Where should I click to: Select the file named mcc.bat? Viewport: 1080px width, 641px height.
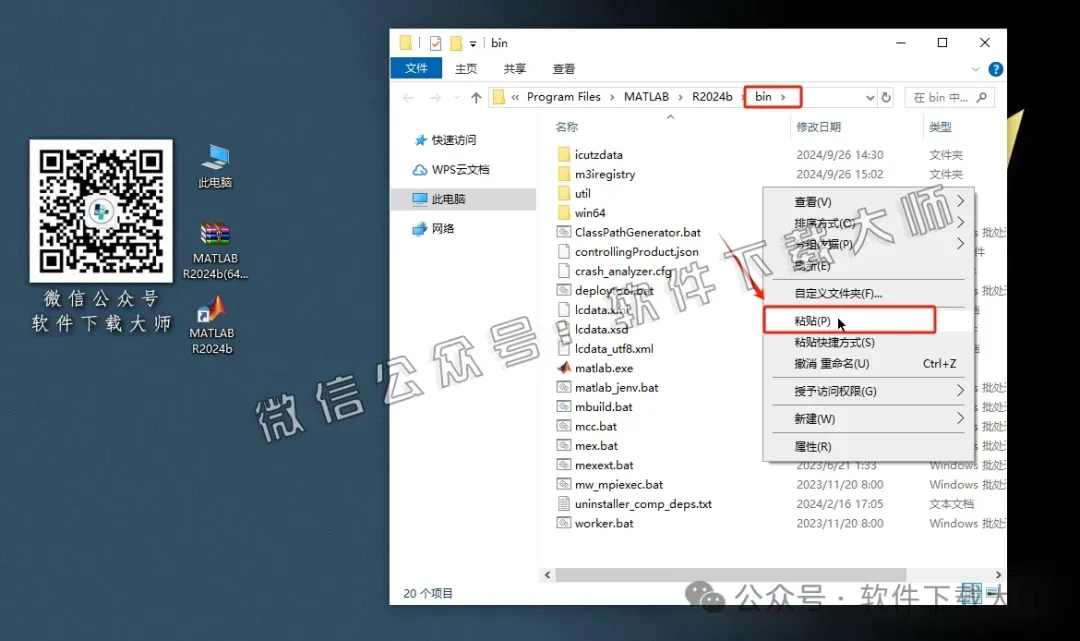pos(596,426)
